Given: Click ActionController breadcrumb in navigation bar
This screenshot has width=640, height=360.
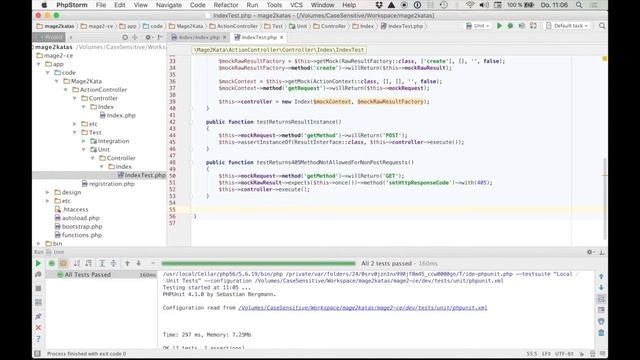Looking at the screenshot, I should pyautogui.click(x=233, y=26).
